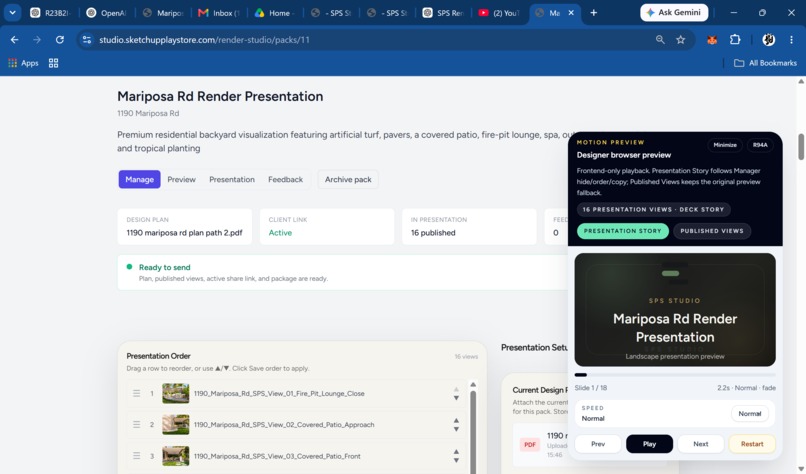The height and width of the screenshot is (474, 806).
Task: Open the tab search dropdown chevron
Action: (12, 13)
